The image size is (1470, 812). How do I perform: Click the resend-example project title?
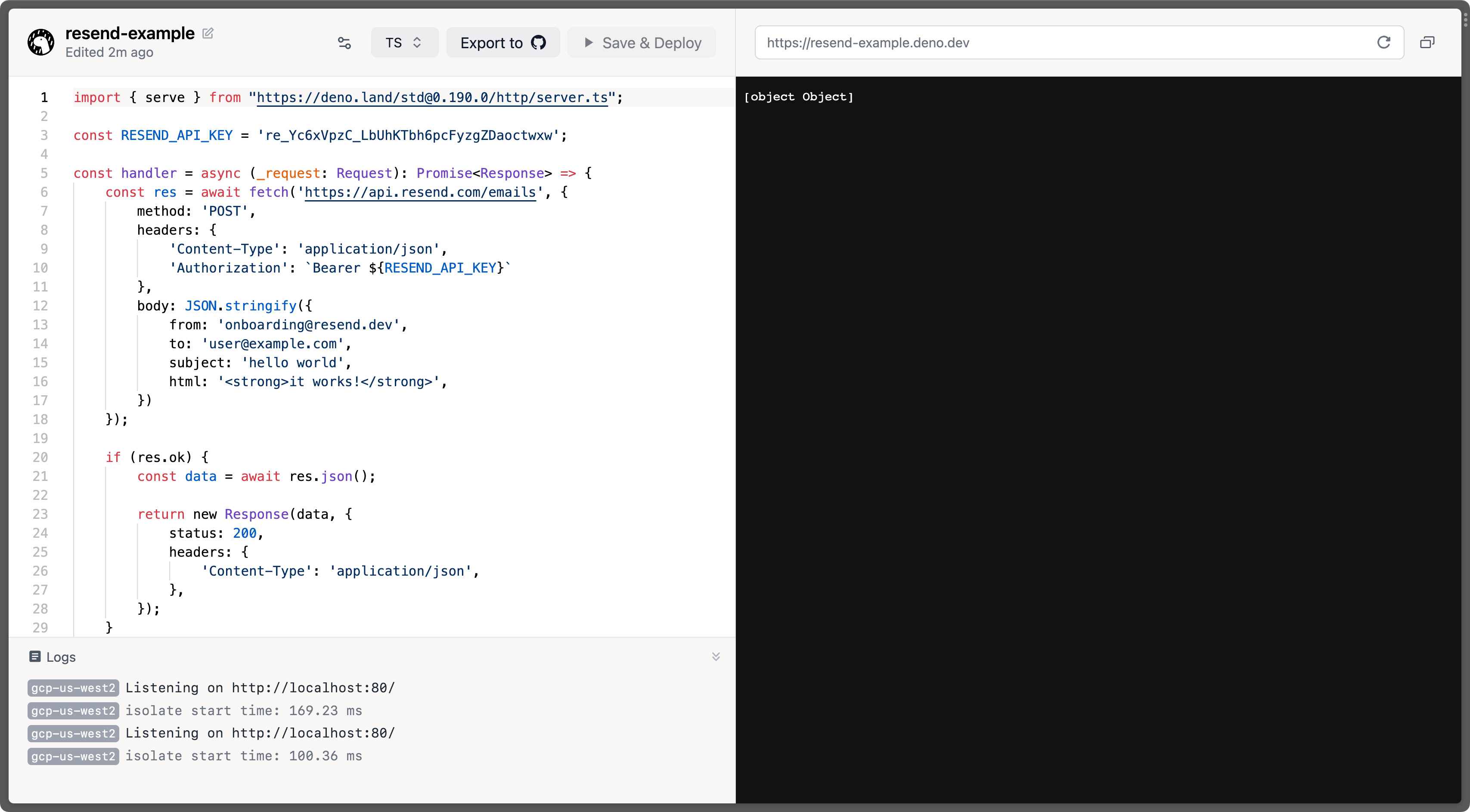(x=130, y=33)
